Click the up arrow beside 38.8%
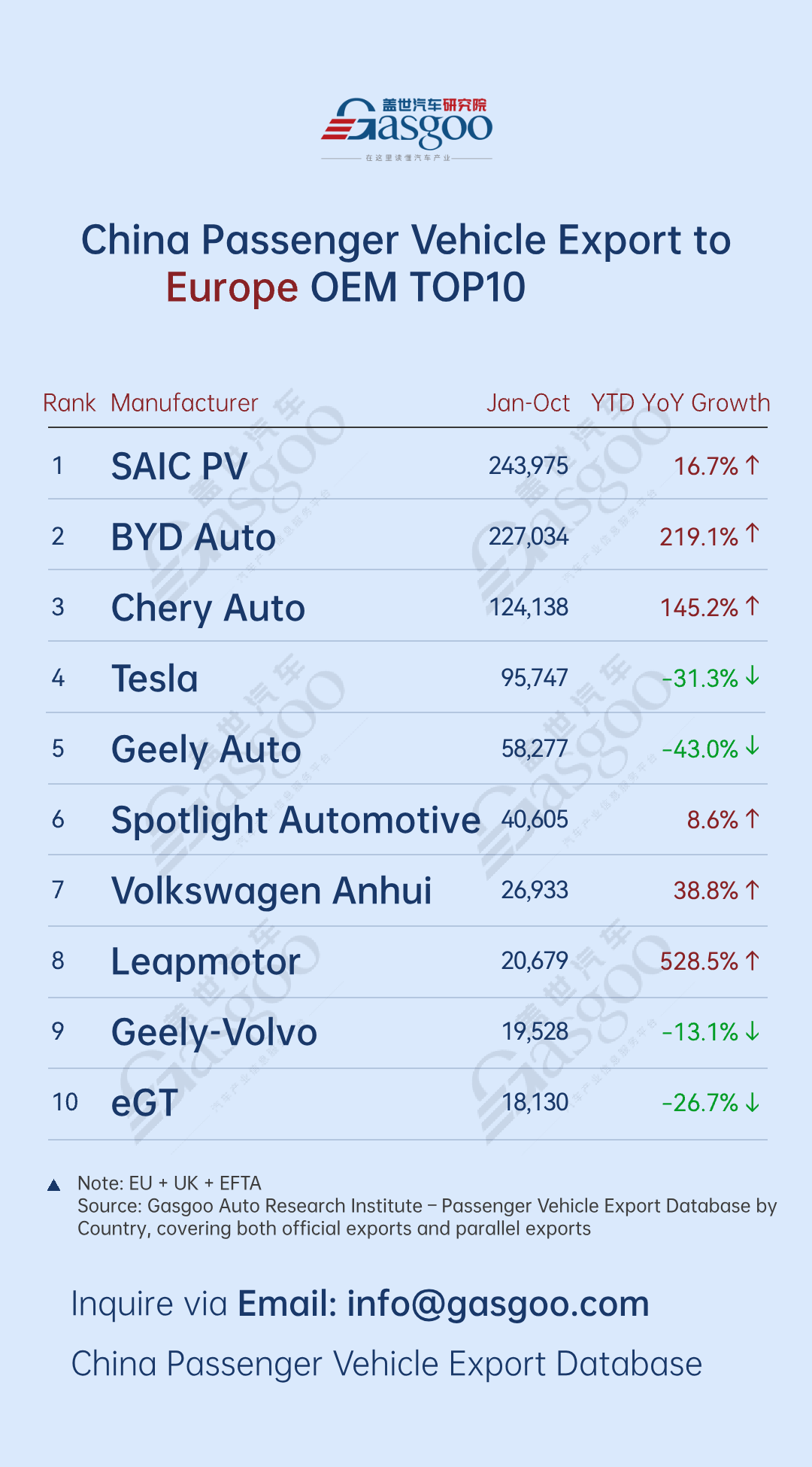Viewport: 812px width, 1467px height. 753,890
